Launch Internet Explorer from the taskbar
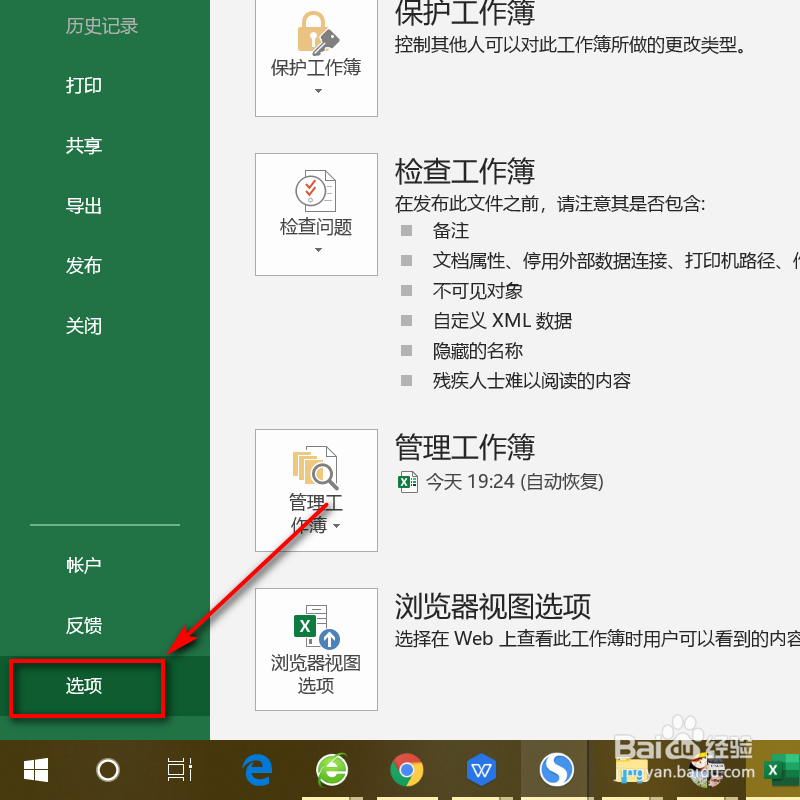This screenshot has width=800, height=800. tap(332, 770)
